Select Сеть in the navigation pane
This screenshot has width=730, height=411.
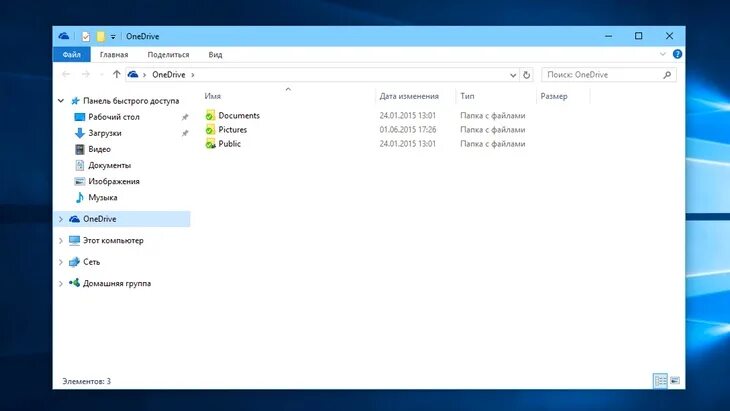[91, 262]
